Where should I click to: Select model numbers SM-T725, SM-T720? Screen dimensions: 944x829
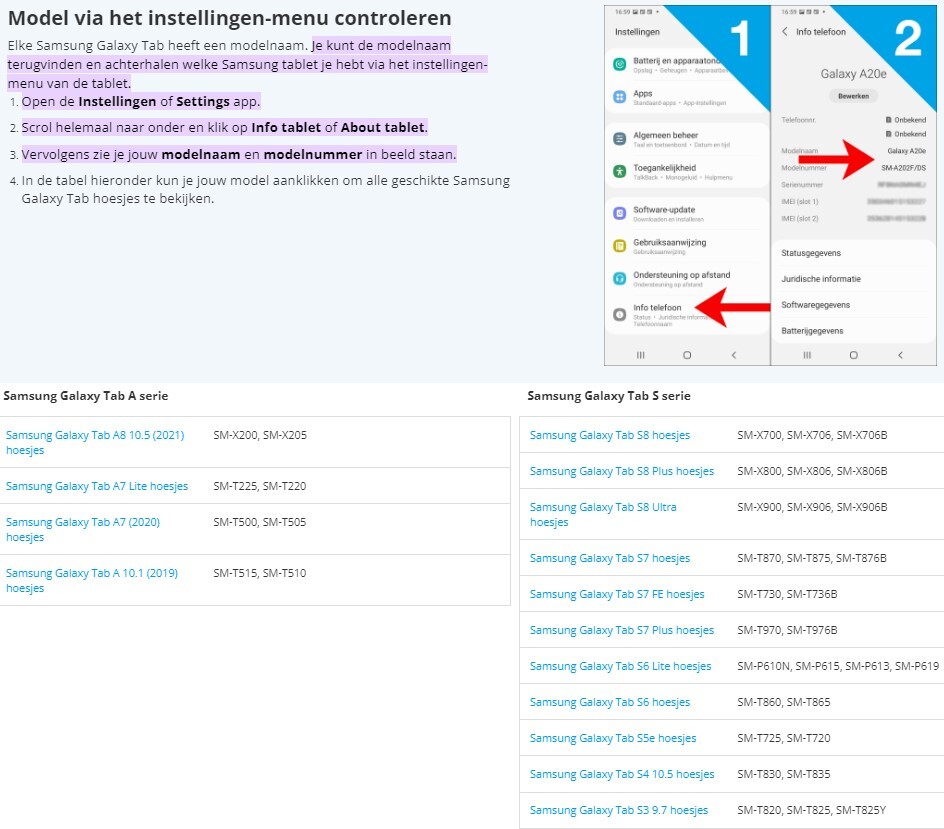pyautogui.click(x=784, y=739)
